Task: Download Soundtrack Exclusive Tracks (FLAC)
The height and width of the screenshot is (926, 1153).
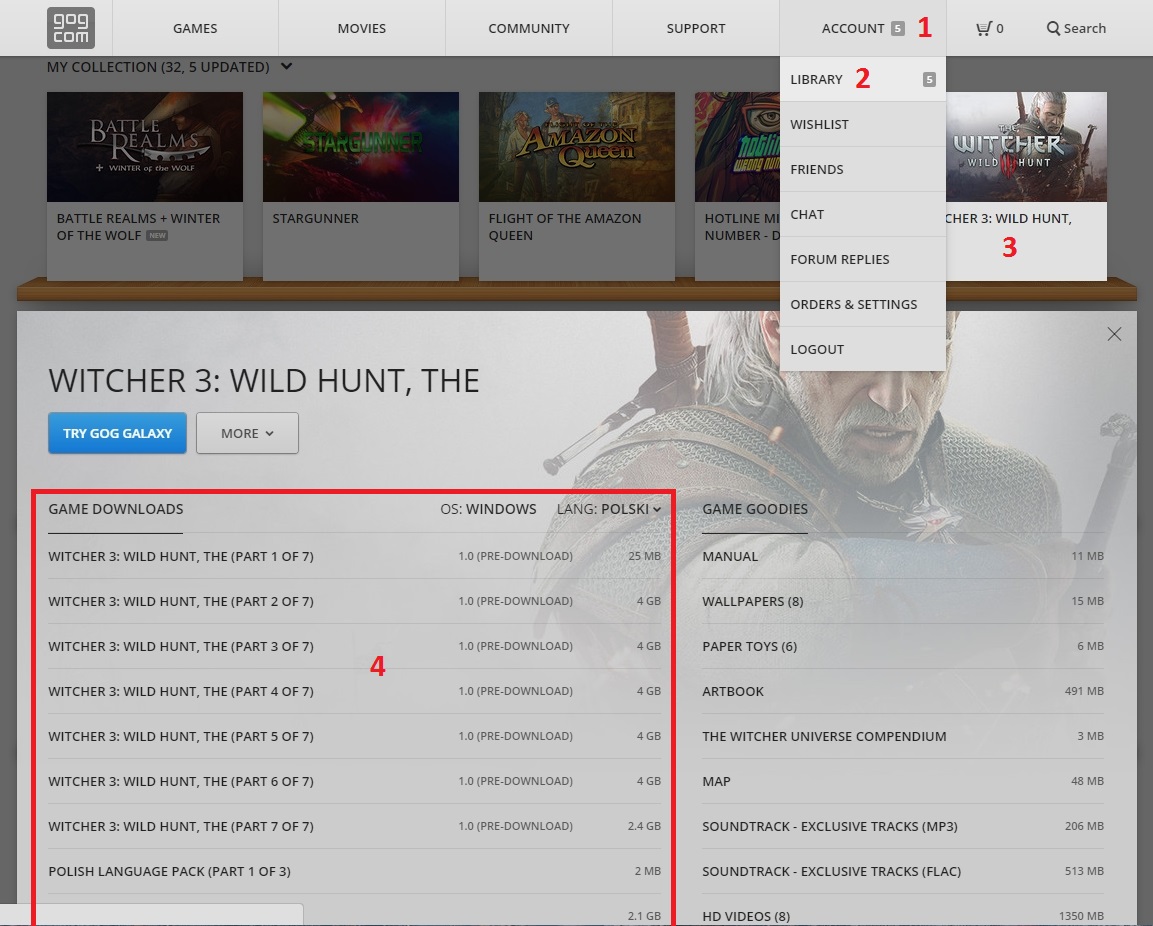Action: 903,871
